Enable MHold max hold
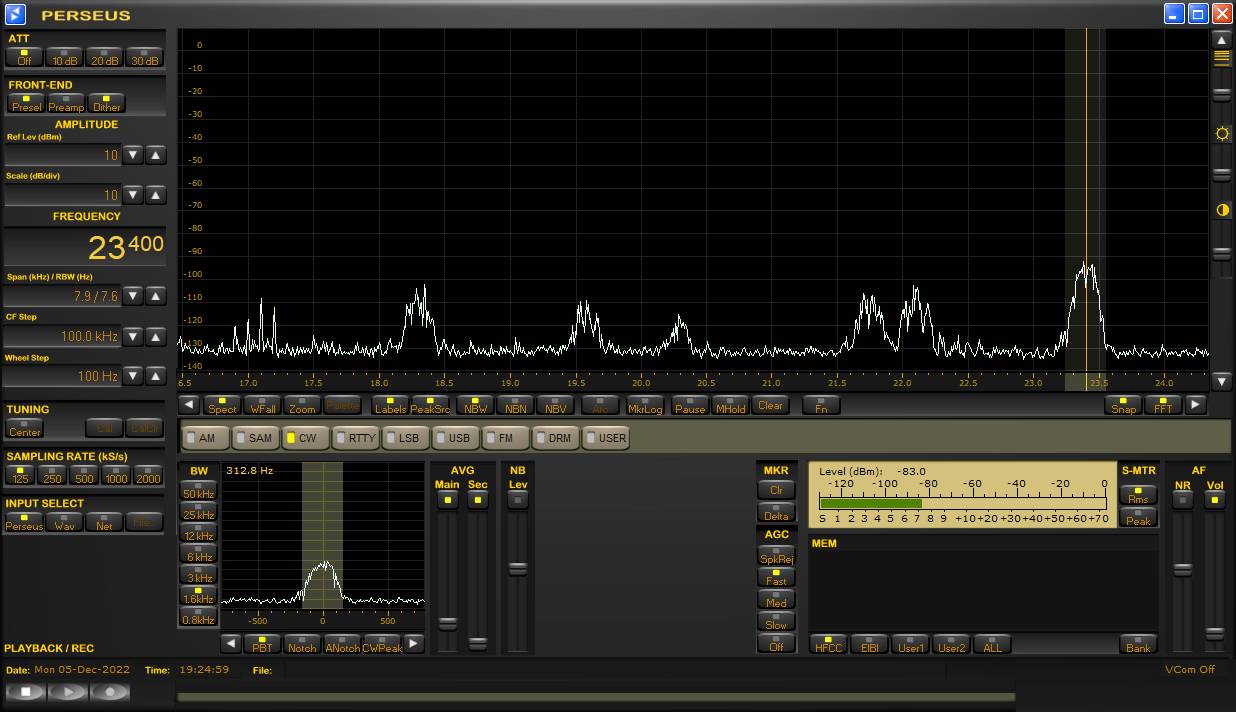The image size is (1236, 712). (730, 405)
